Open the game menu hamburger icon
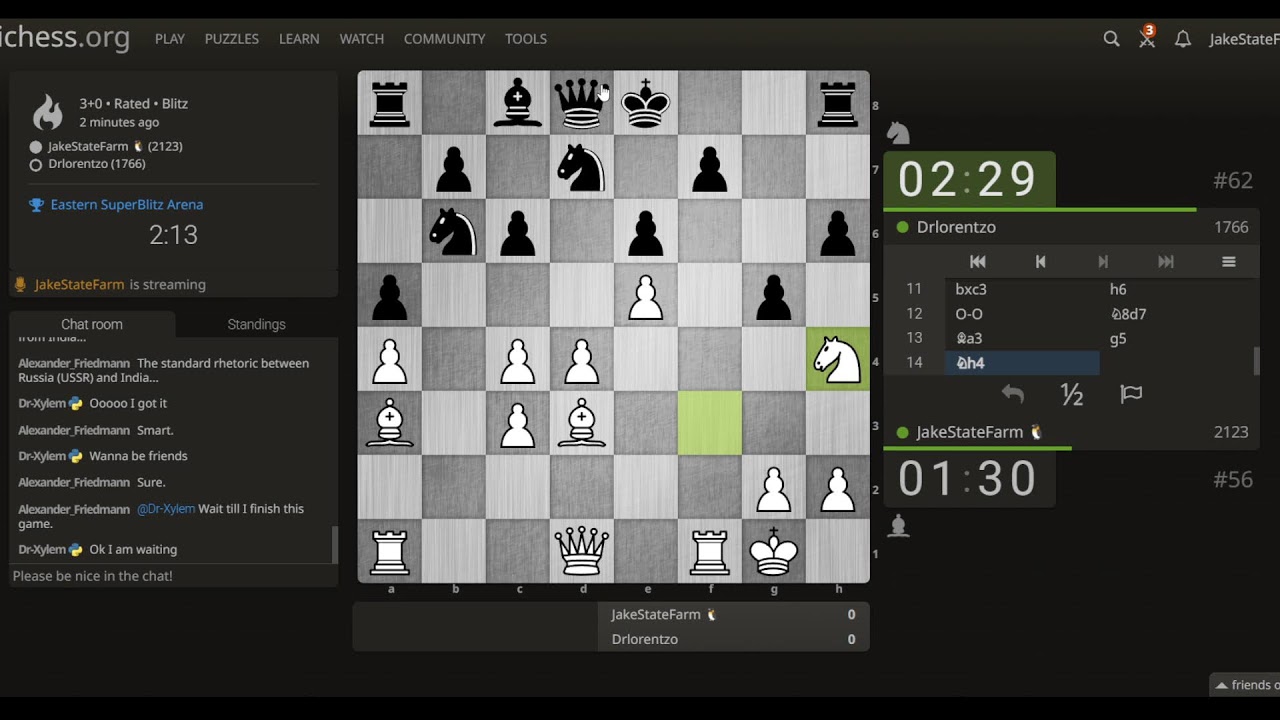Image resolution: width=1280 pixels, height=720 pixels. coord(1229,261)
